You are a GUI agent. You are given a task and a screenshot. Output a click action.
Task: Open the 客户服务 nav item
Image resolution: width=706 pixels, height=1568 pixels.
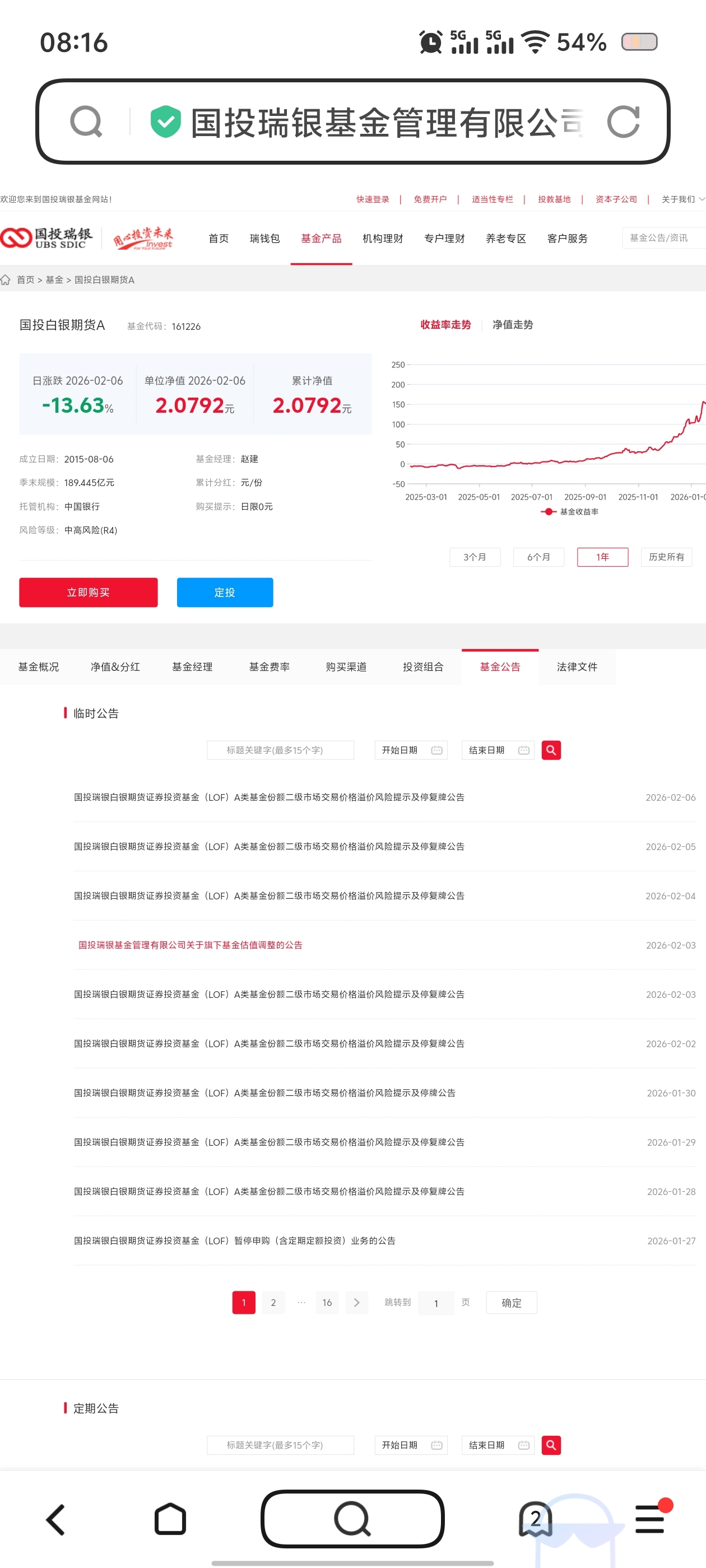(x=567, y=239)
